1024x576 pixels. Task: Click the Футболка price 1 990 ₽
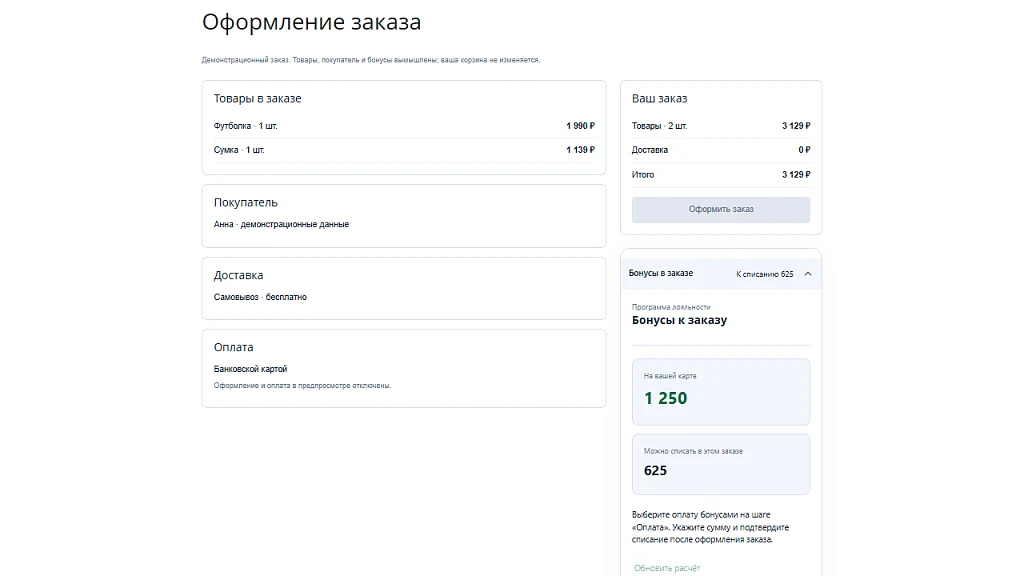[x=580, y=126]
